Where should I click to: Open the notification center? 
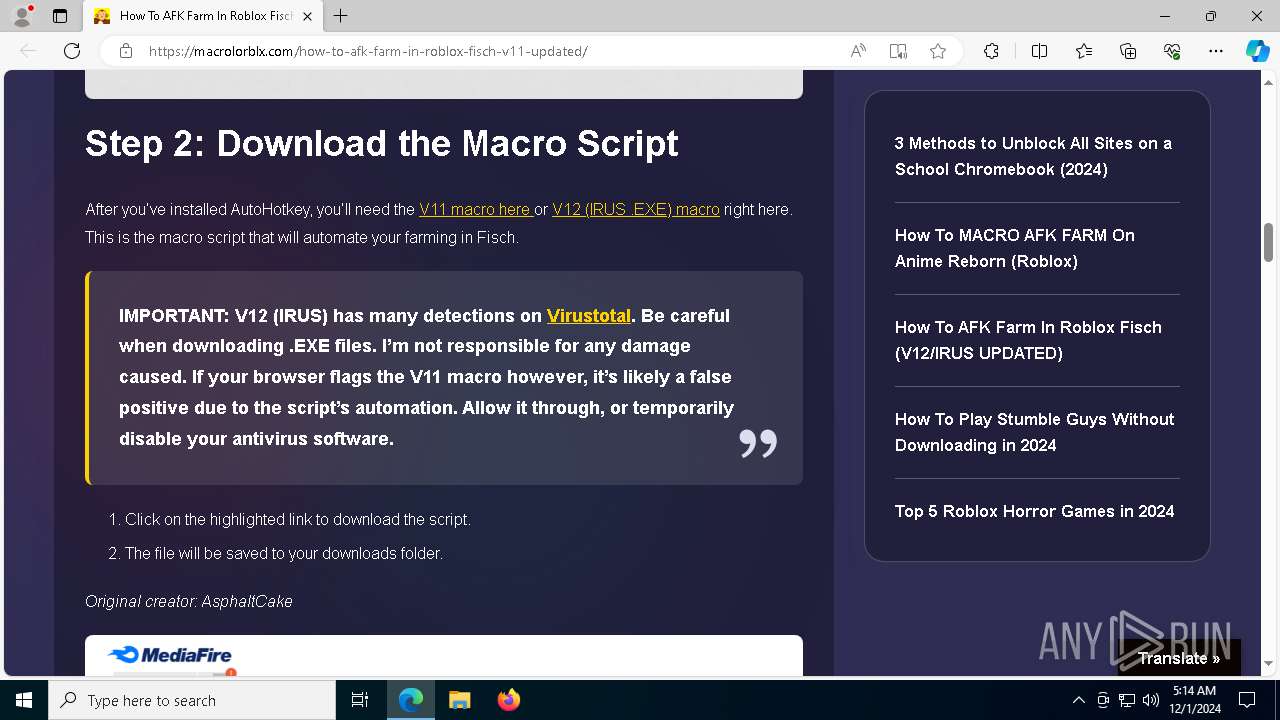coord(1247,700)
